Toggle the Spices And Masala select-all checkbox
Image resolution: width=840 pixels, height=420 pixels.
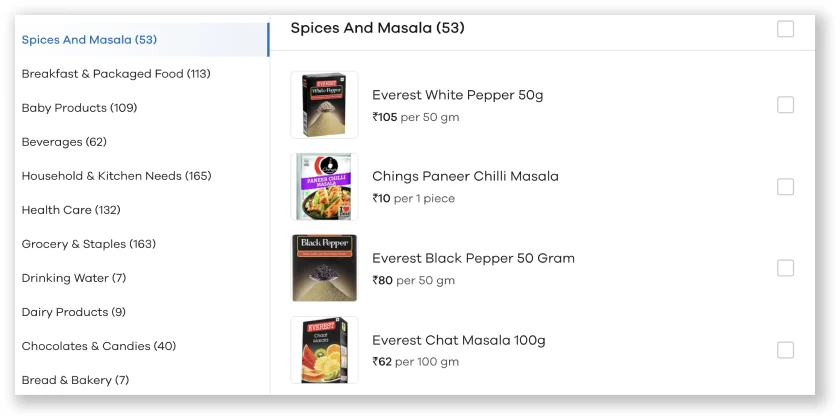tap(785, 29)
